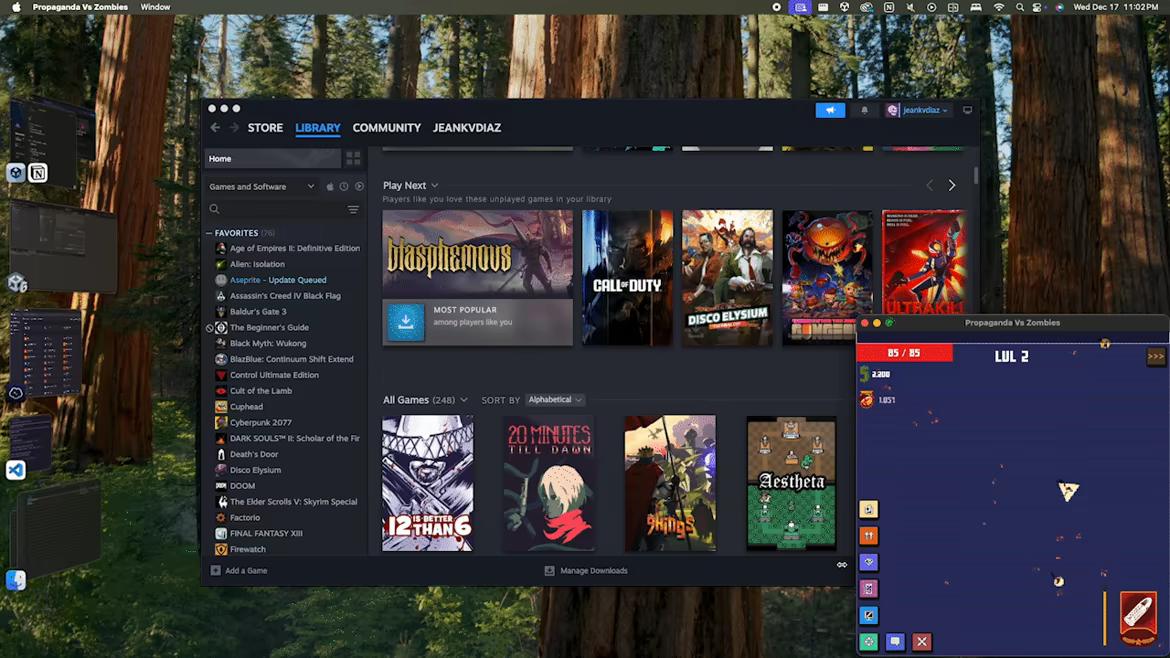This screenshot has height=658, width=1170.
Task: Open the JEANKVDIAZ profile tab
Action: 467,128
